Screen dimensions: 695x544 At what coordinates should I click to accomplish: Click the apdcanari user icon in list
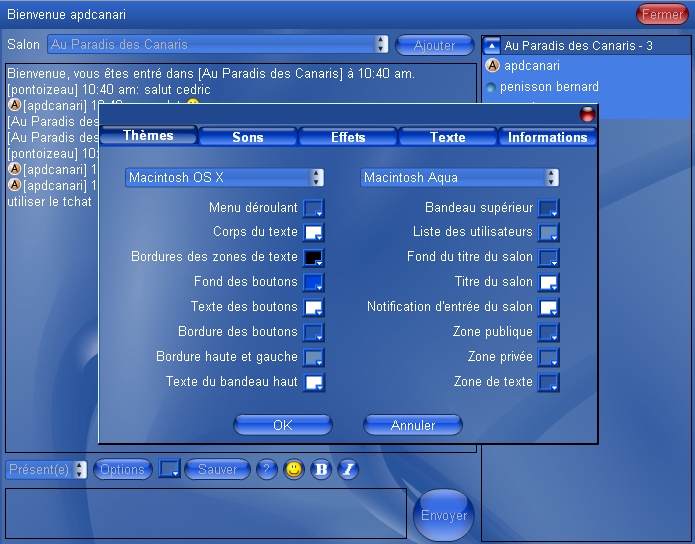(492, 66)
